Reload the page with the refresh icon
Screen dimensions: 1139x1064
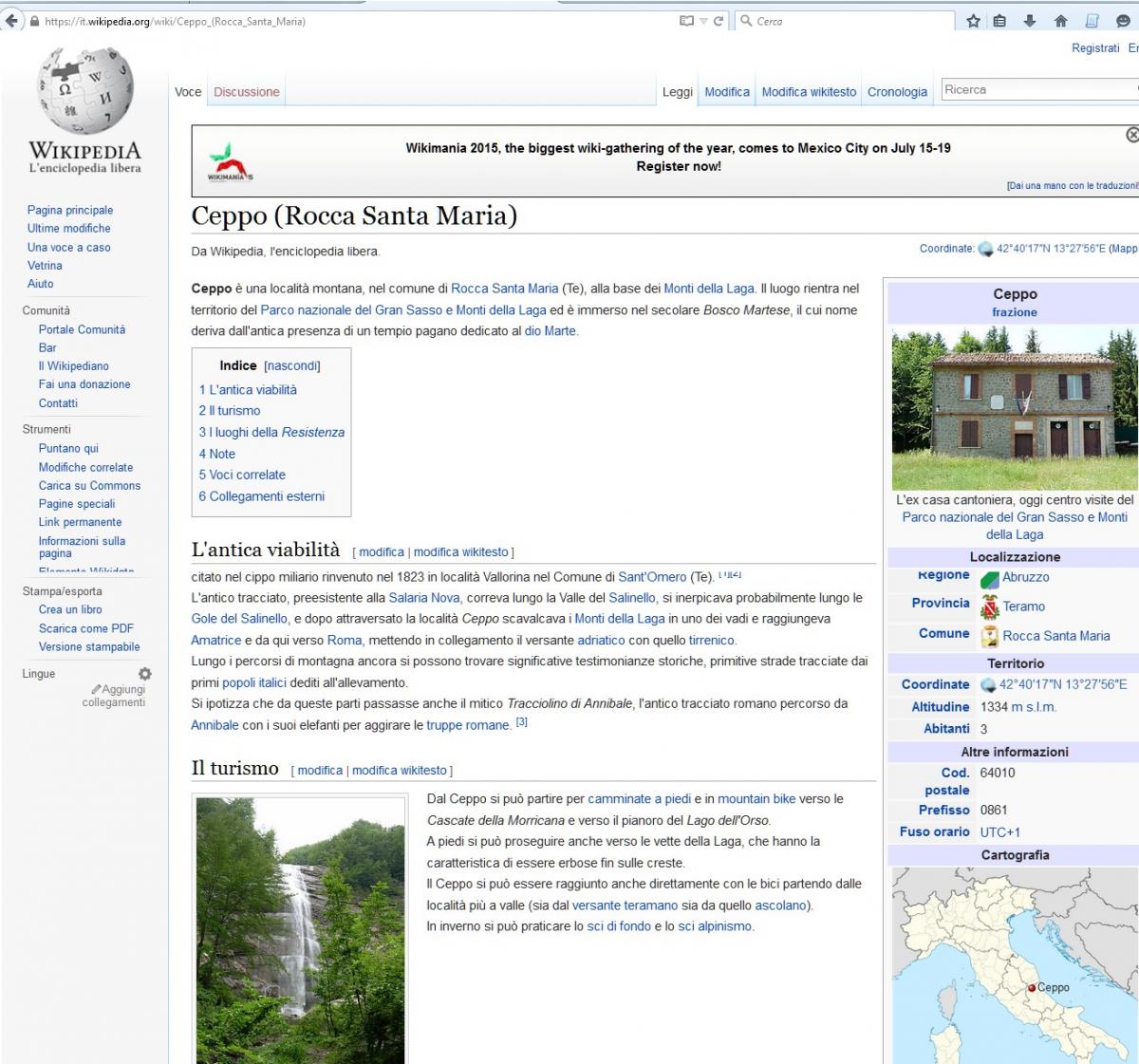(719, 21)
